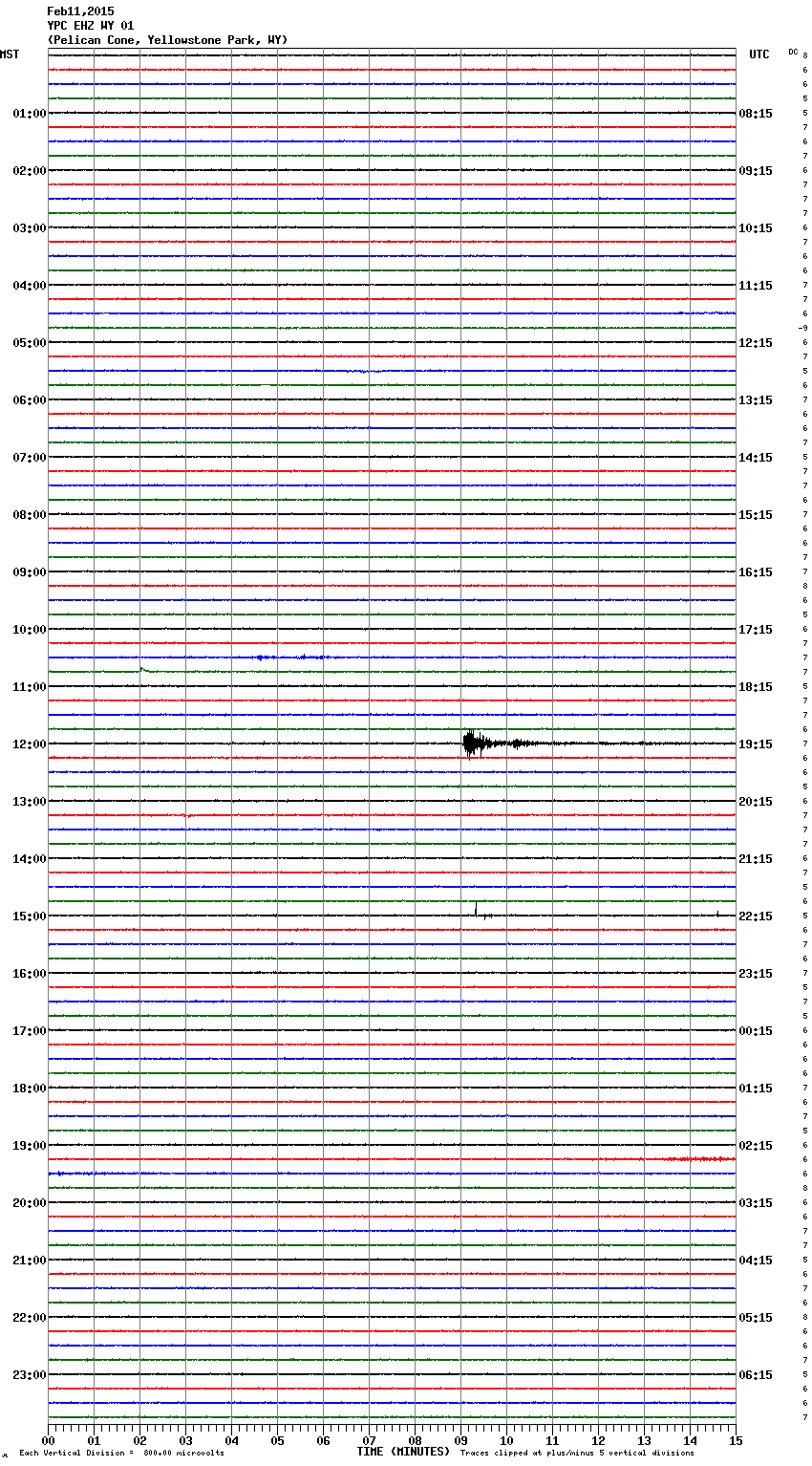Click the 'Traces clipped at plus/minus 5 vertical divisions' note
This screenshot has height=1466, width=812.
click(577, 1453)
